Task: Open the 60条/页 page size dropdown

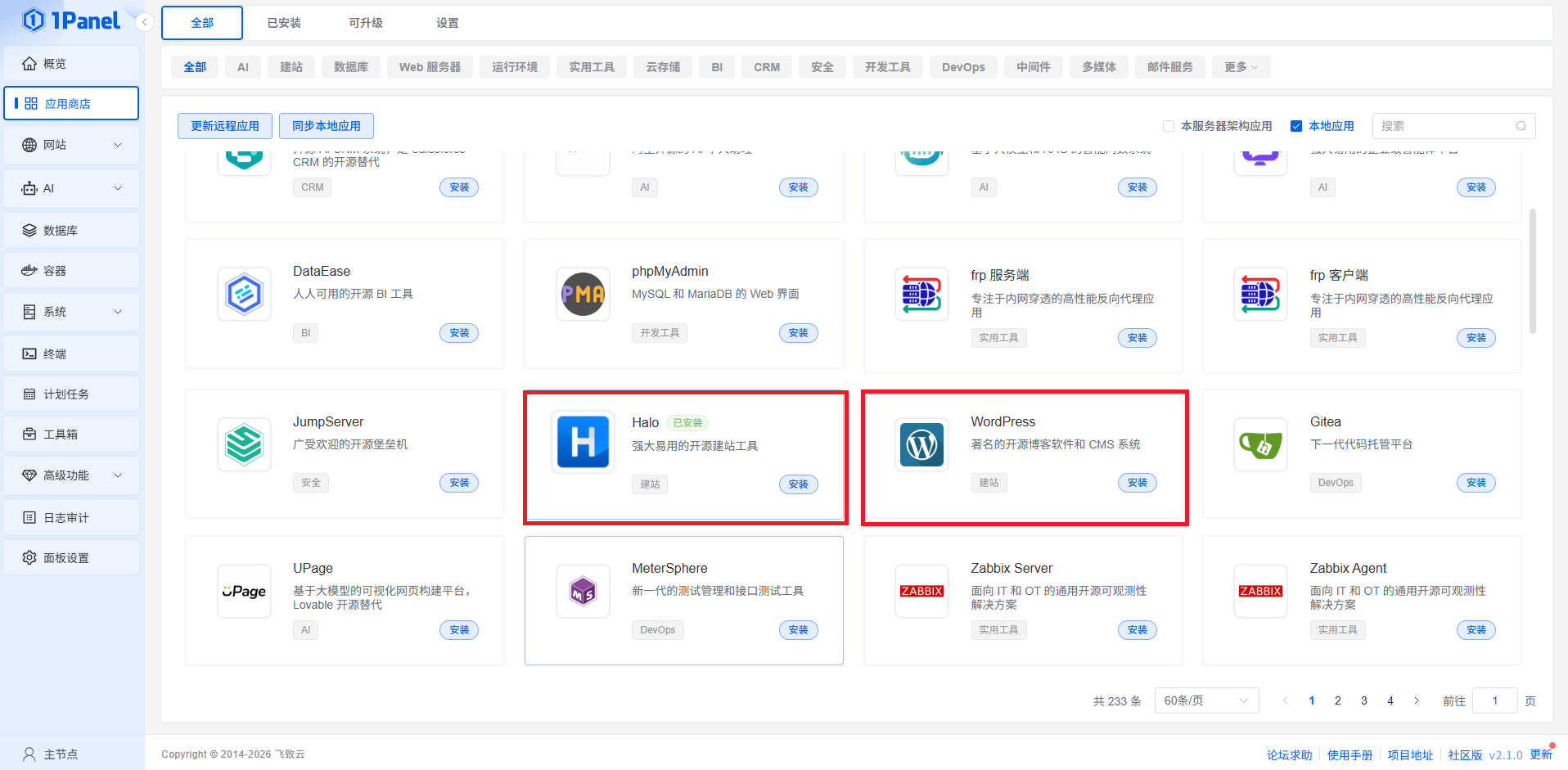Action: (x=1206, y=700)
